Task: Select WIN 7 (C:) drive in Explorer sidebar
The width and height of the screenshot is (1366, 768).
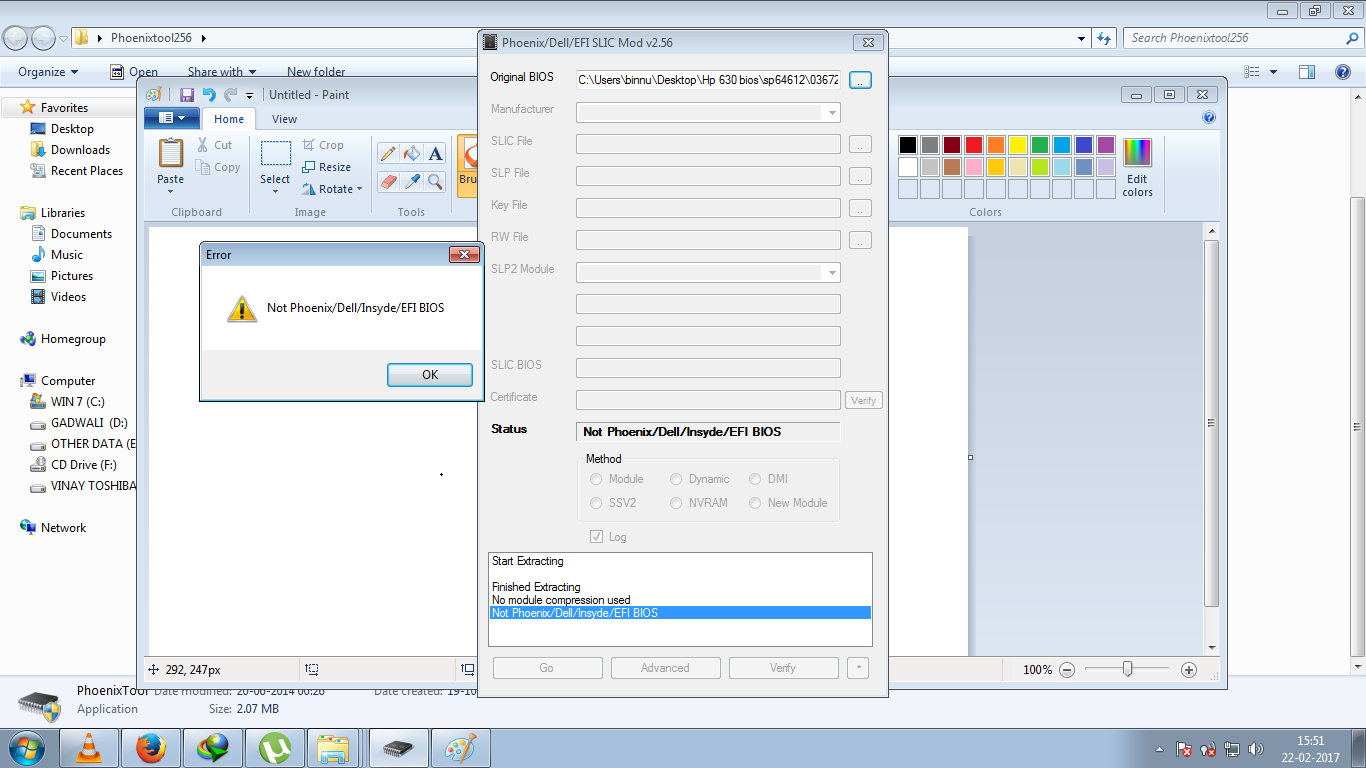Action: pyautogui.click(x=77, y=402)
